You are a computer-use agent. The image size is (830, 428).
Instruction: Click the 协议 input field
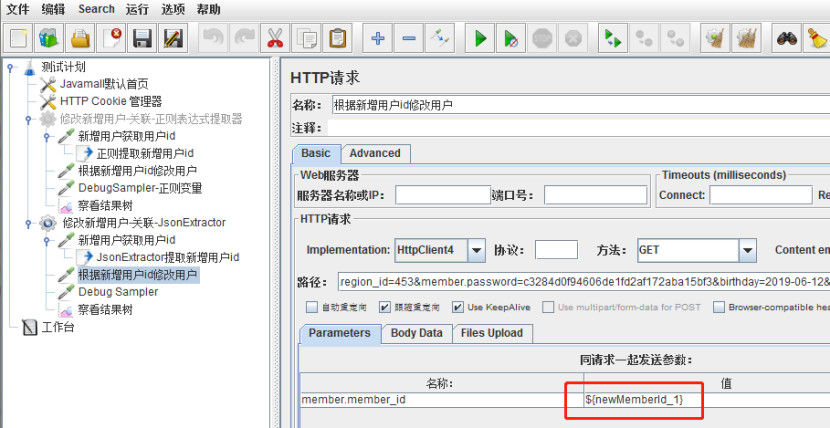[556, 250]
